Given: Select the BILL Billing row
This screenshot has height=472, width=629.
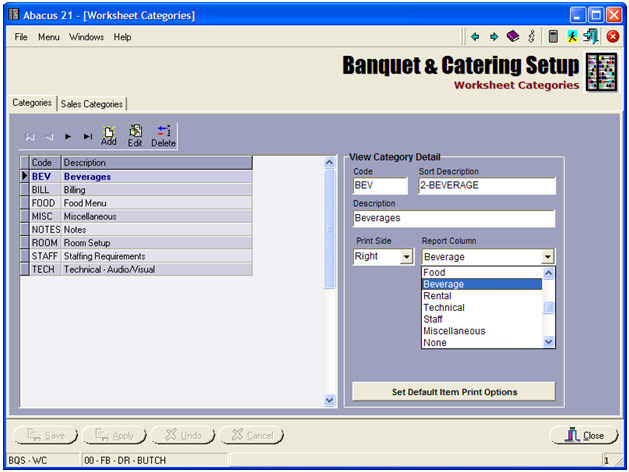Looking at the screenshot, I should point(136,190).
